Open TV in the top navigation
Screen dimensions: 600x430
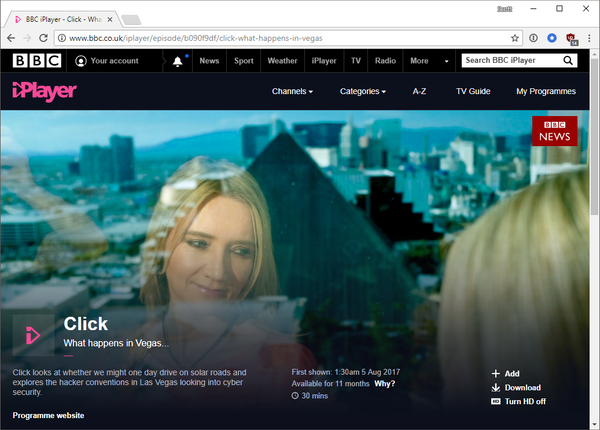click(356, 61)
